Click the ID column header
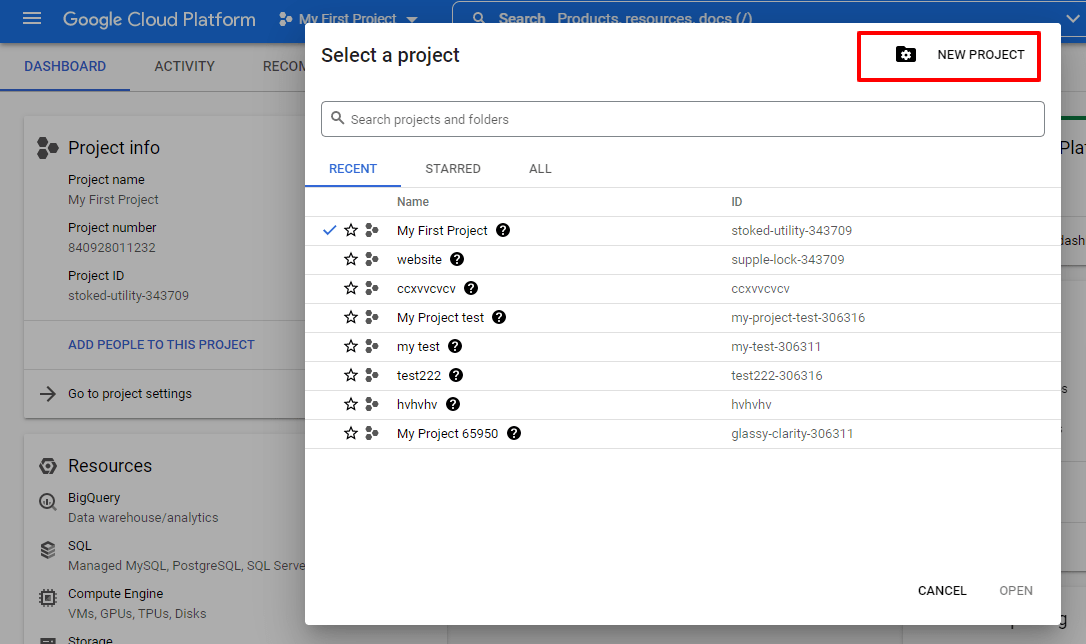The height and width of the screenshot is (644, 1086). pyautogui.click(x=737, y=202)
